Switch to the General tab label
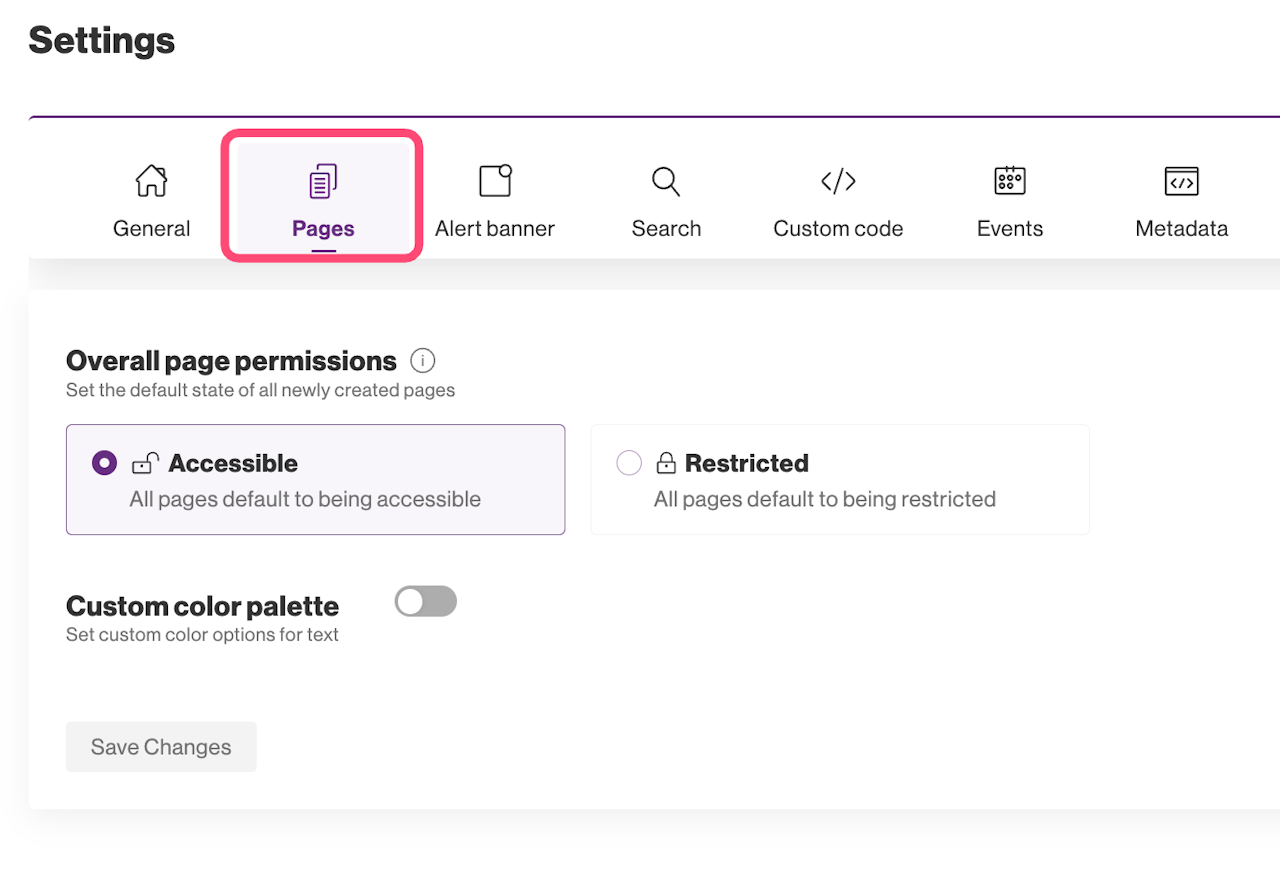 pos(152,229)
